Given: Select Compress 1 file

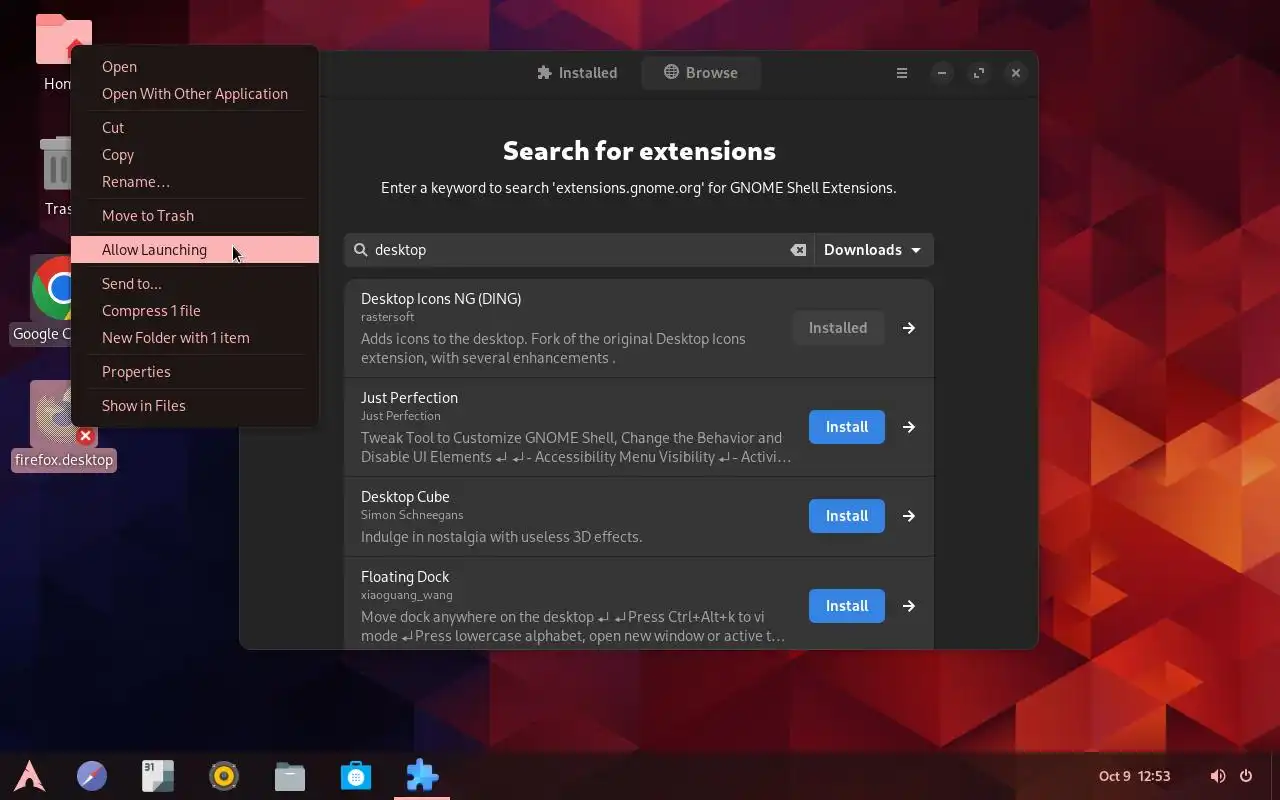Looking at the screenshot, I should coord(194,311).
